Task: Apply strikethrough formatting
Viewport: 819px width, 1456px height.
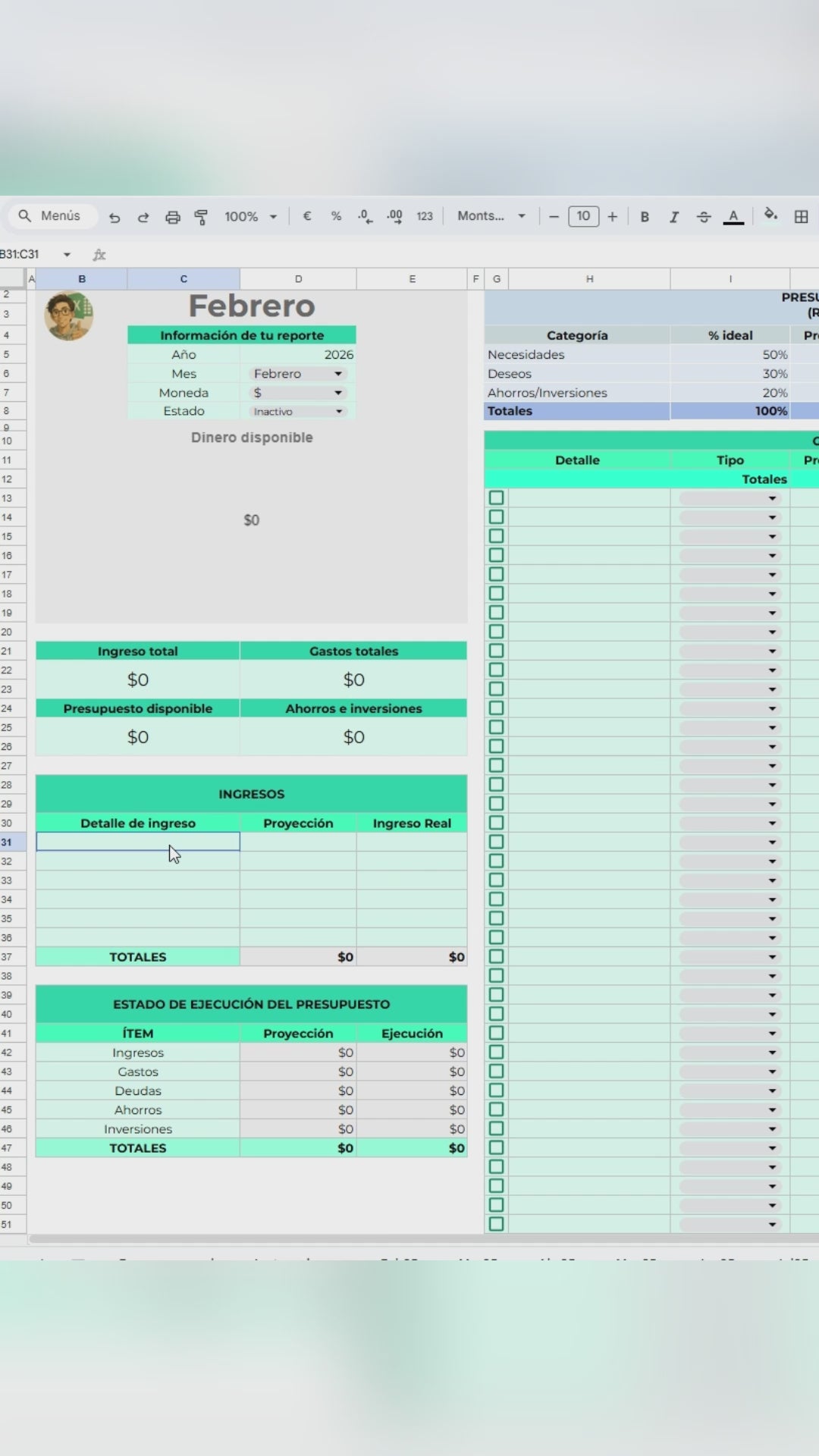Action: [704, 217]
